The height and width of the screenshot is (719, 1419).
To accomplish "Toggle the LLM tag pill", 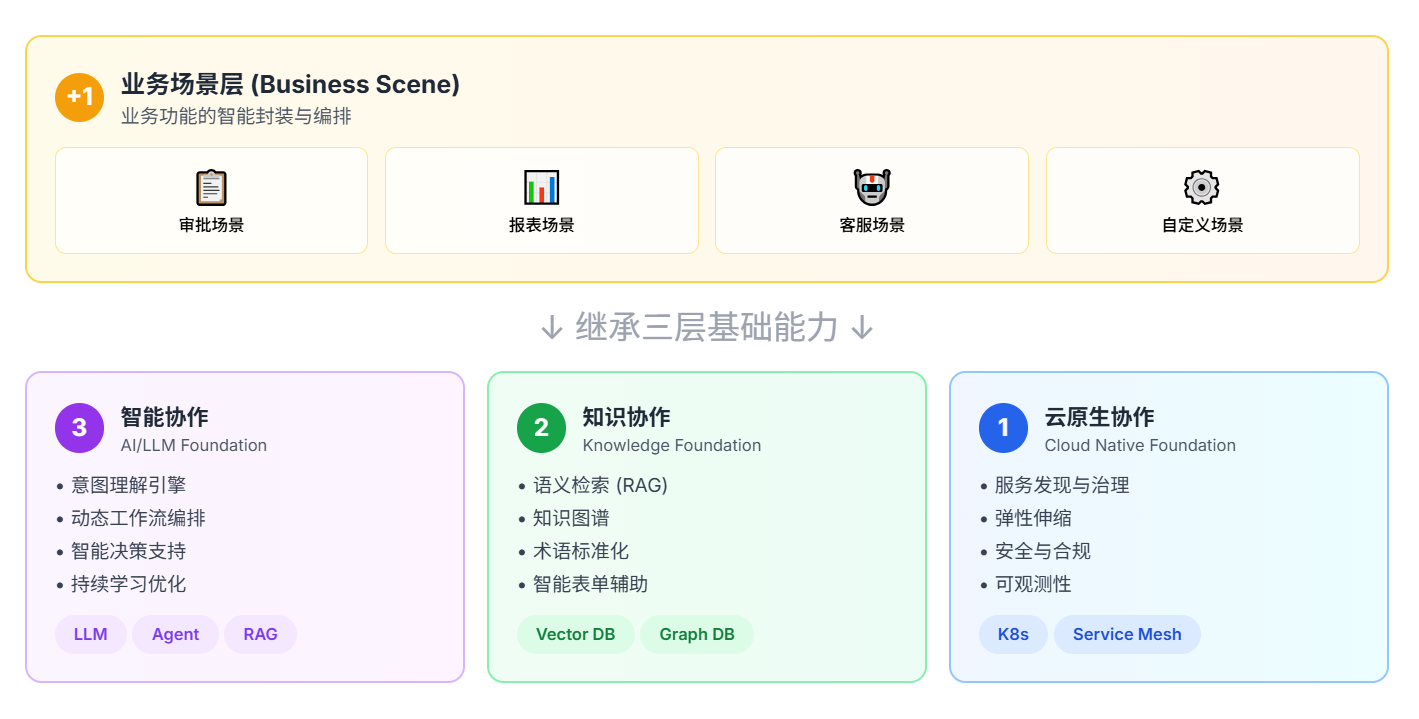I will coord(90,634).
